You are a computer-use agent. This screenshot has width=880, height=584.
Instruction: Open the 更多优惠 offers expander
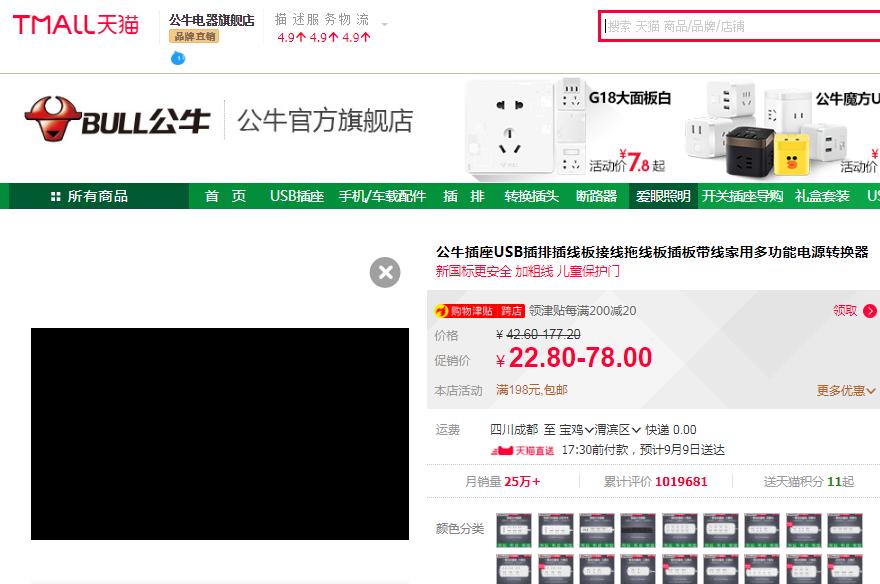[x=843, y=390]
